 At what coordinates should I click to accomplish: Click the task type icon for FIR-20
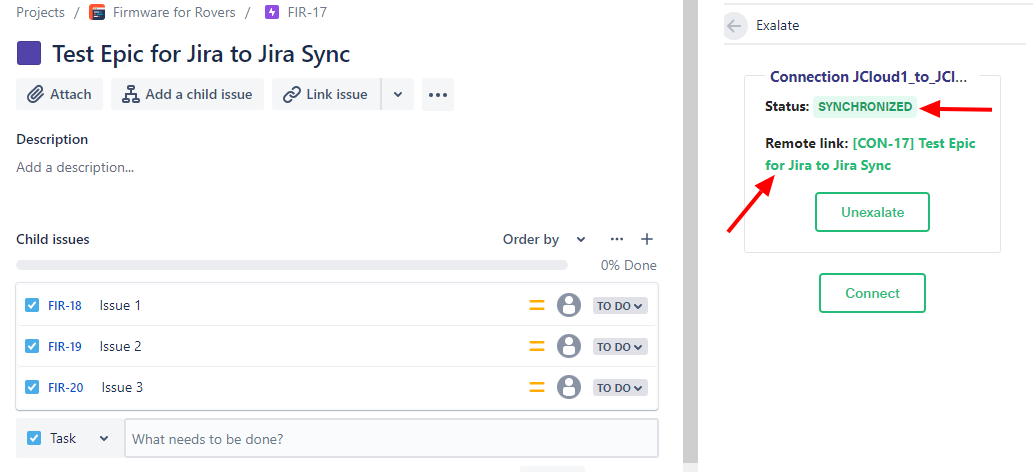pos(32,388)
